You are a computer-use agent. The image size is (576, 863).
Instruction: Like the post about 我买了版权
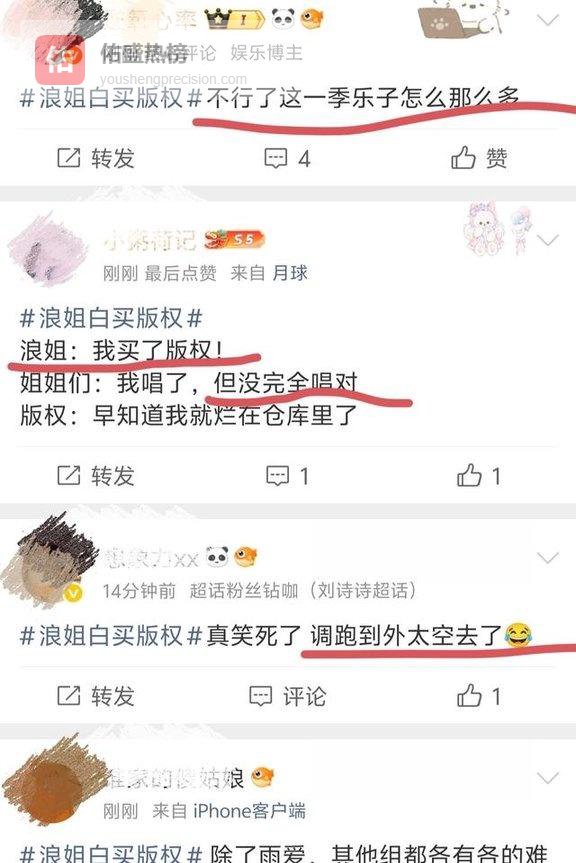pos(479,476)
